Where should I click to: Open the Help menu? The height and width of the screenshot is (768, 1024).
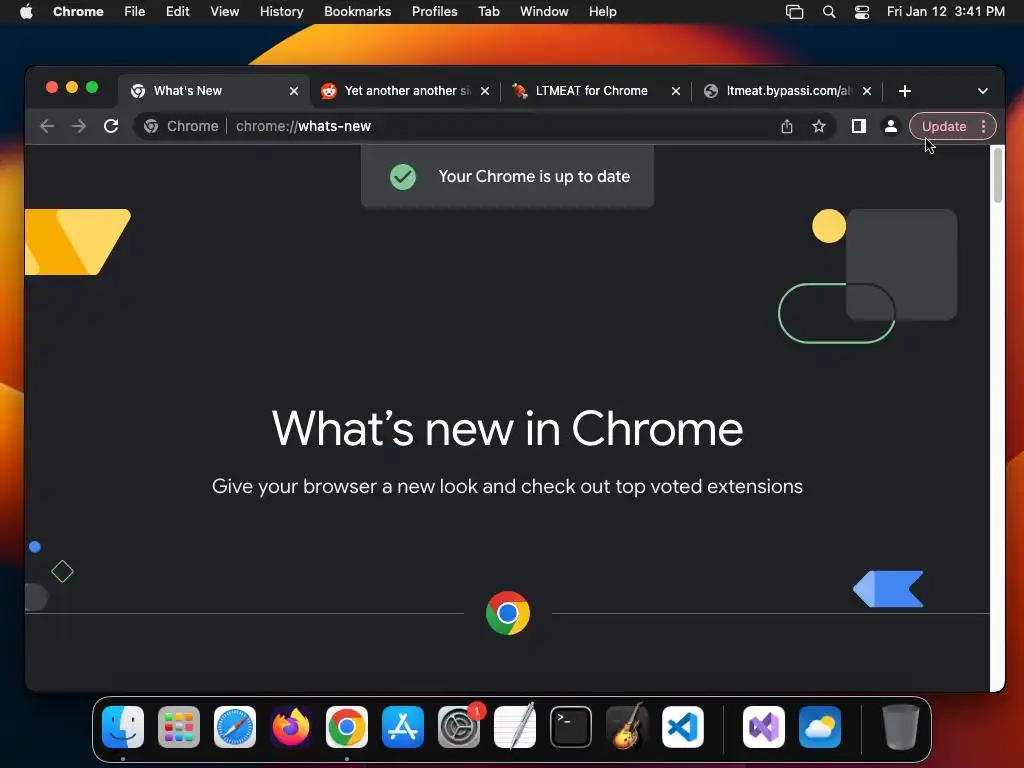(x=602, y=11)
